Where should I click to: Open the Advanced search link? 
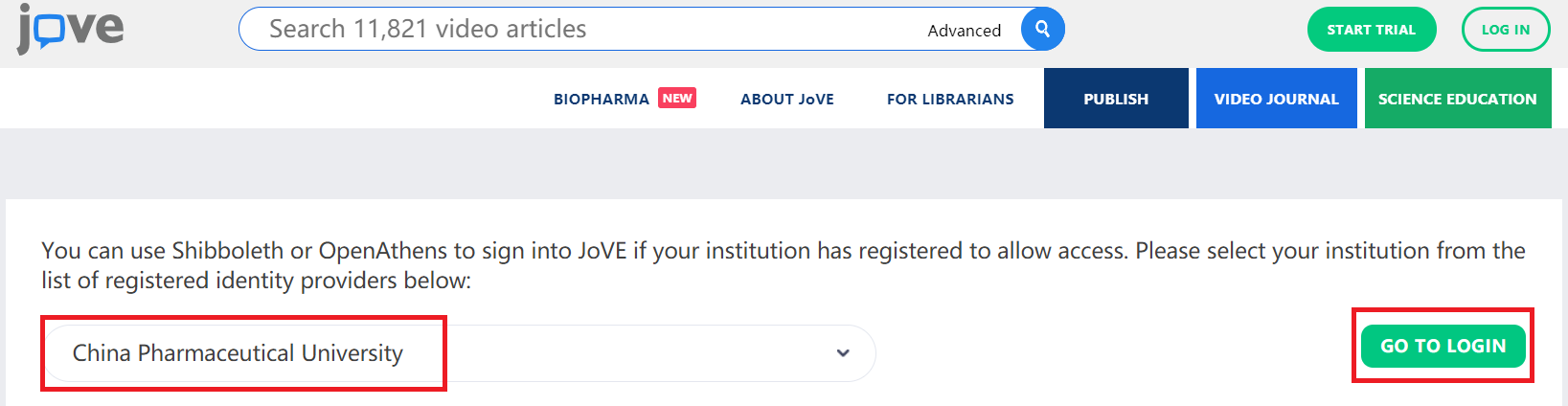964,31
